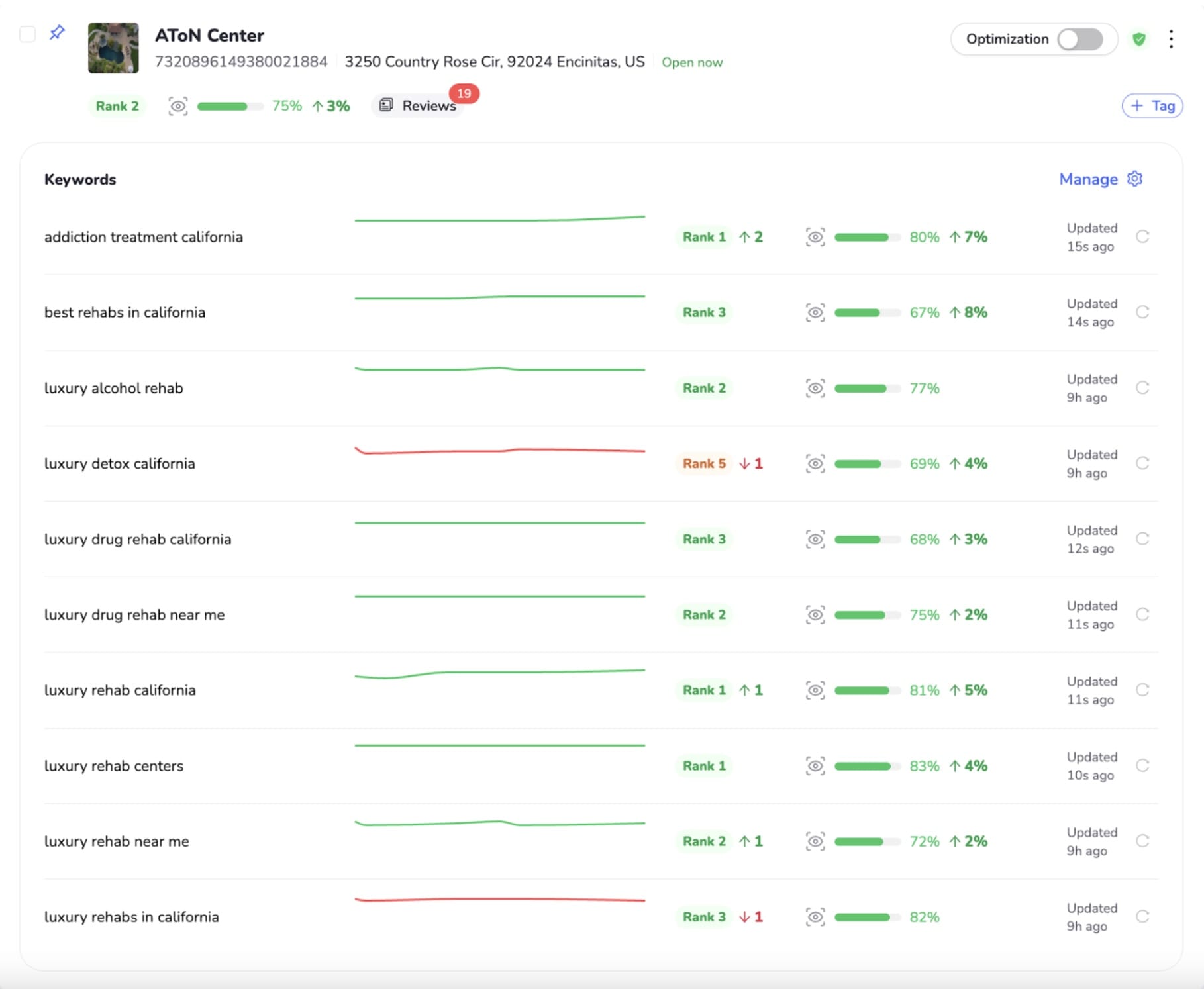
Task: Refresh luxury drug rehab california keyword
Action: (1142, 538)
